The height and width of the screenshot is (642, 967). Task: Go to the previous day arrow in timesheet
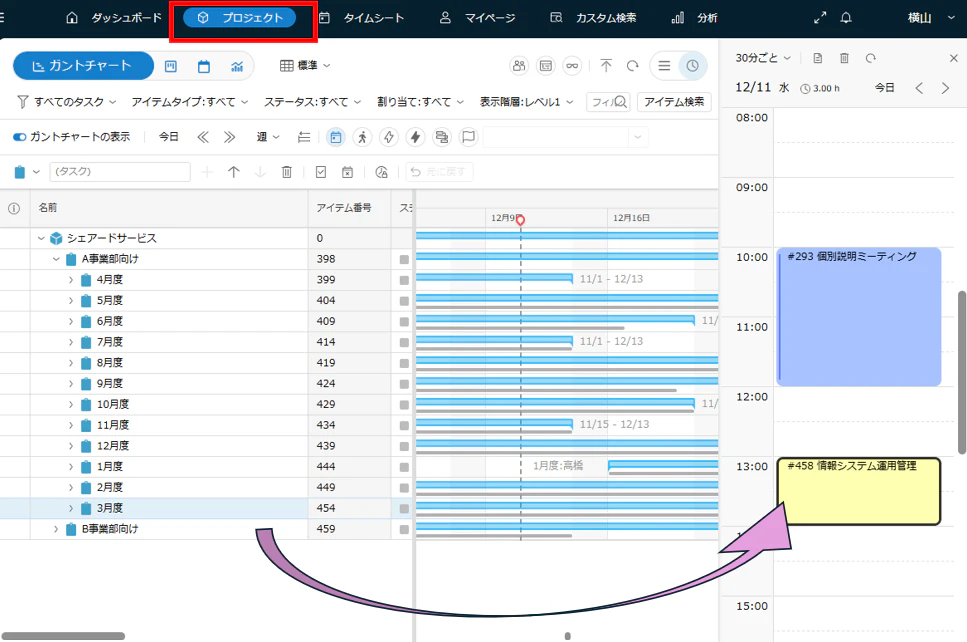click(919, 88)
